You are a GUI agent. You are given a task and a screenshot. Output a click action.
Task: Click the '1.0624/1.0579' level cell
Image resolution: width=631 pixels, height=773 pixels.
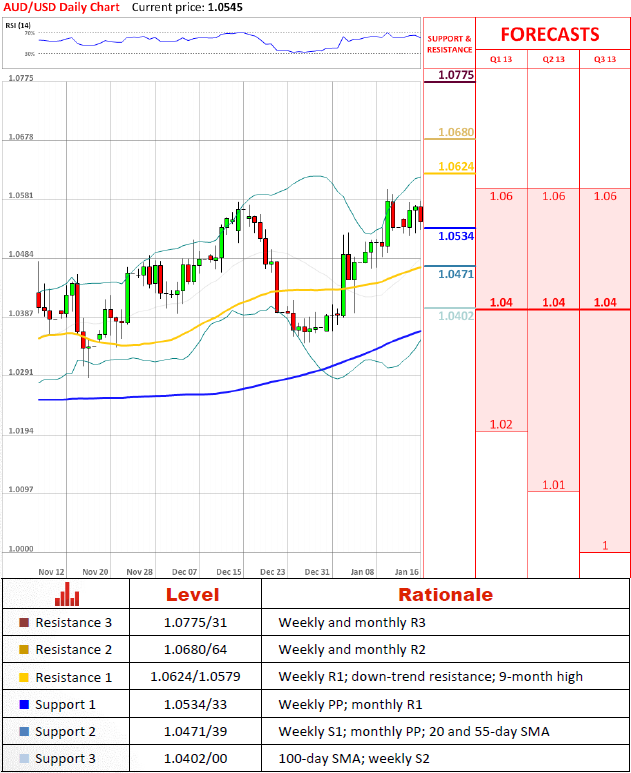195,677
